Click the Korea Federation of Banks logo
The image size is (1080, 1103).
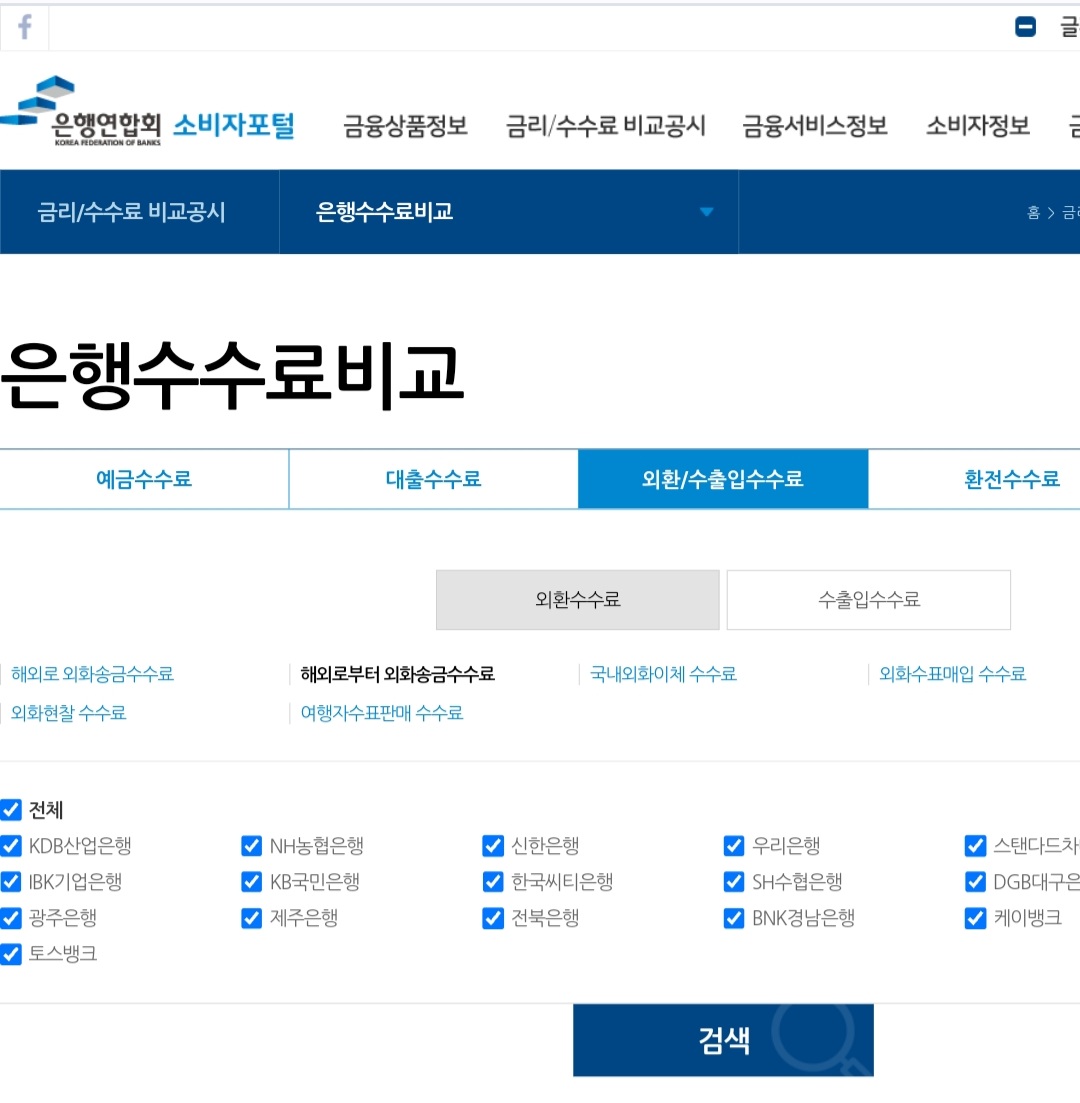tap(81, 111)
